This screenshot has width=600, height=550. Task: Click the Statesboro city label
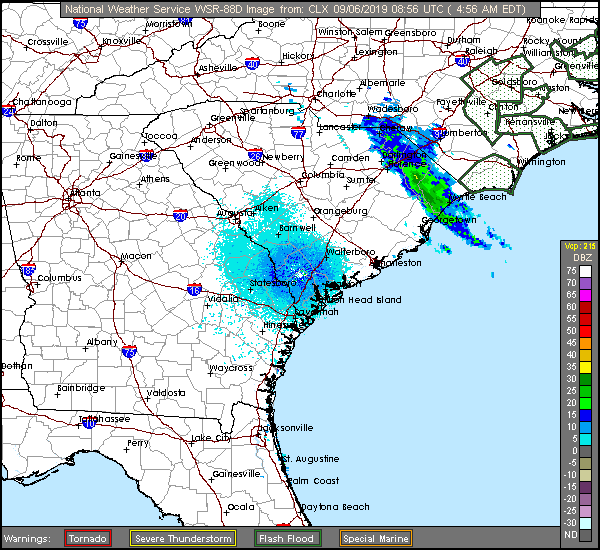coord(273,283)
